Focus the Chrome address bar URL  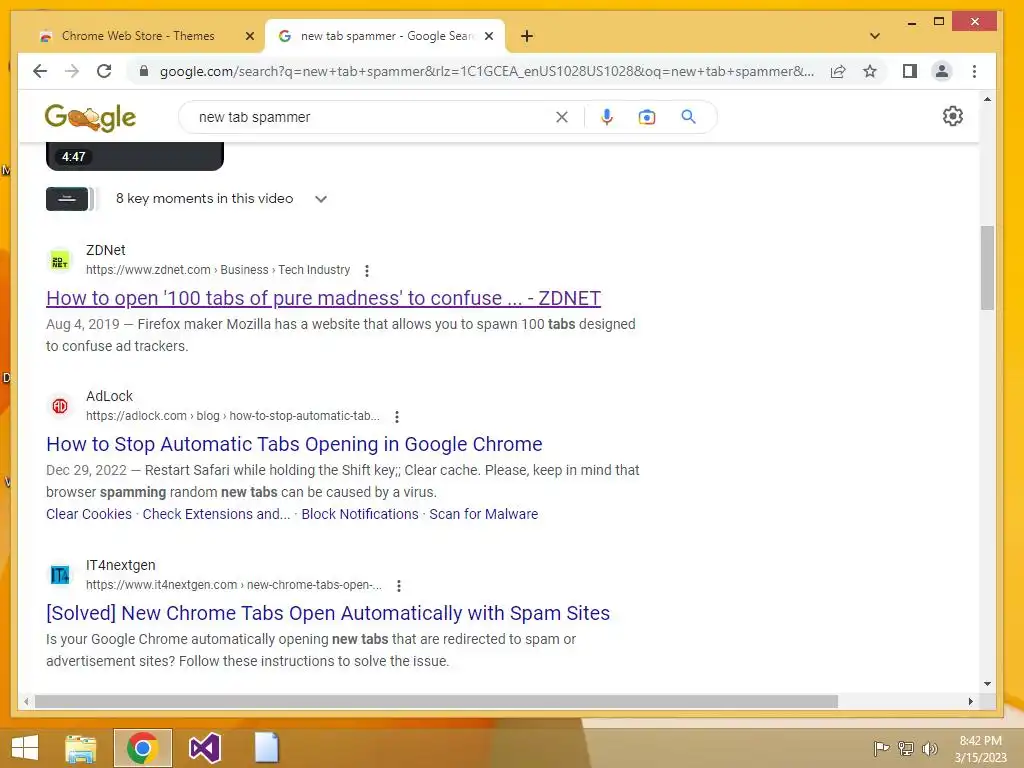point(487,71)
